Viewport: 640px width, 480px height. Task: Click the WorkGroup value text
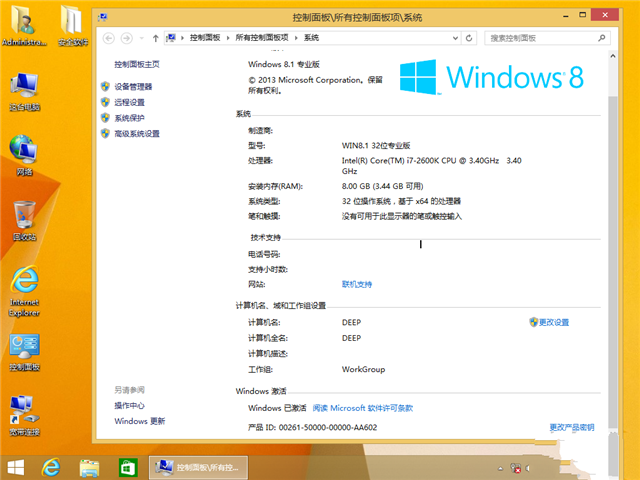coord(363,369)
